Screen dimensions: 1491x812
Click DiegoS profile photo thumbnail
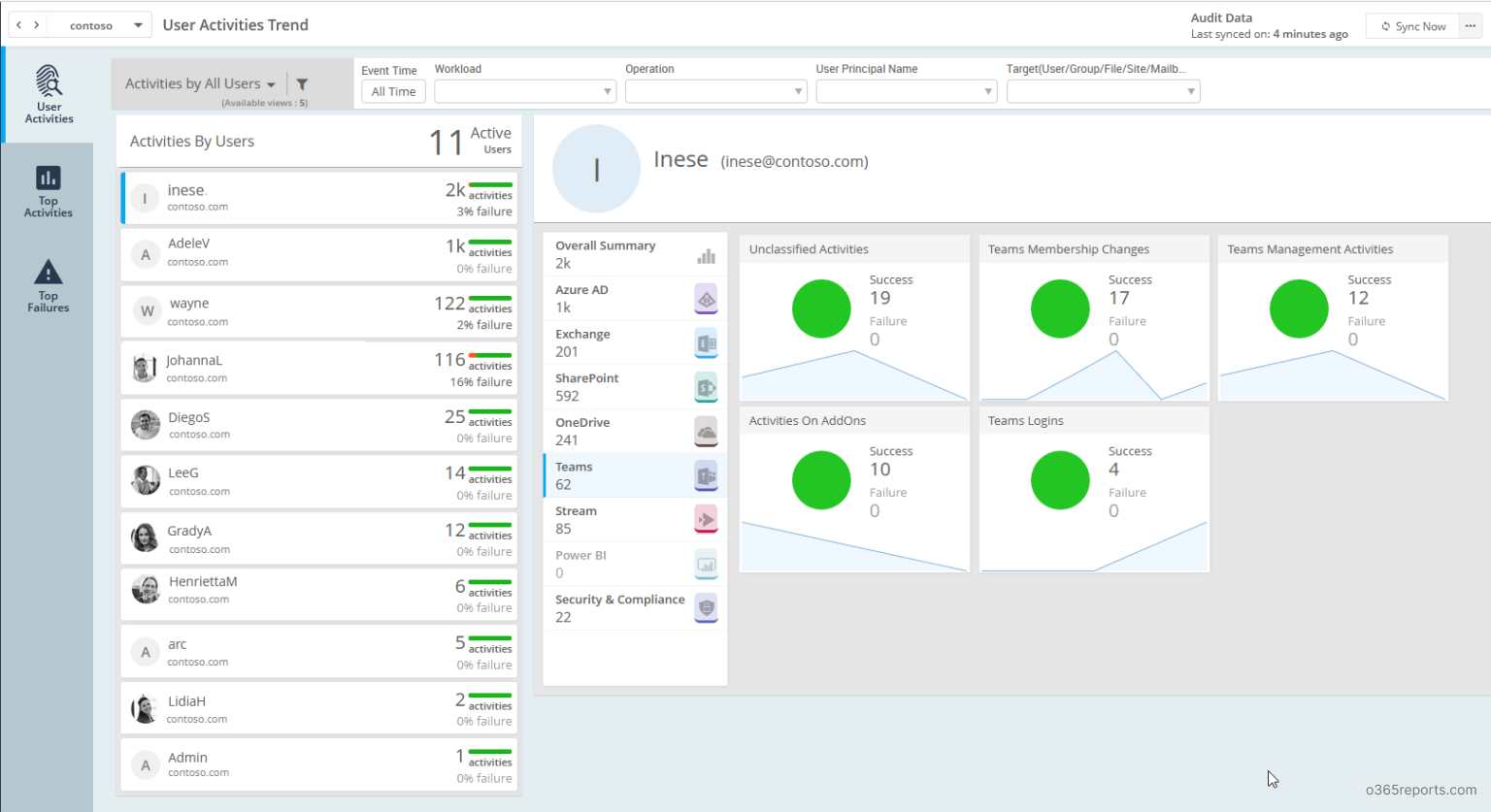146,425
